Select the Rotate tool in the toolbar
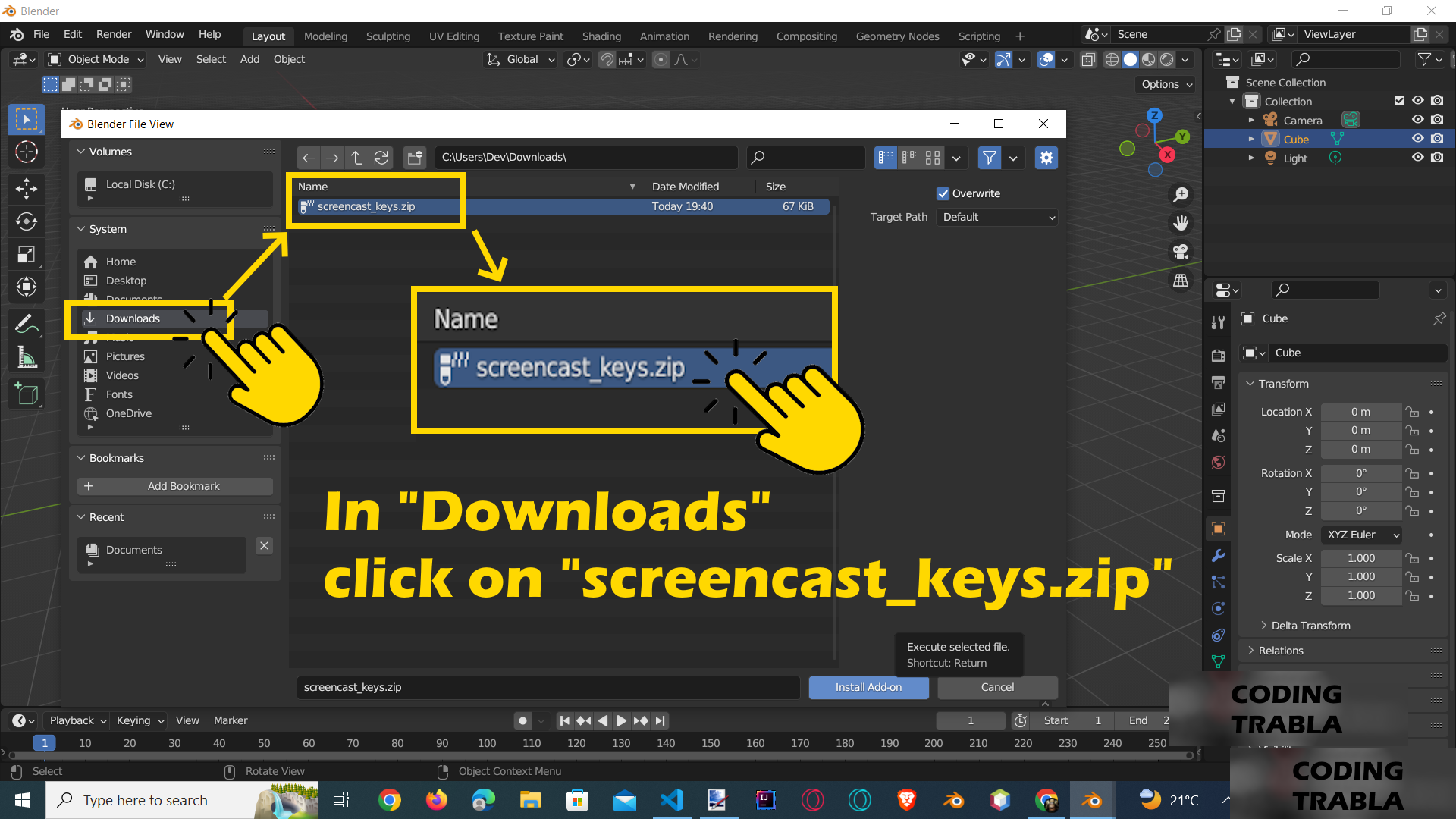Screen dimensions: 1456x819 27,221
